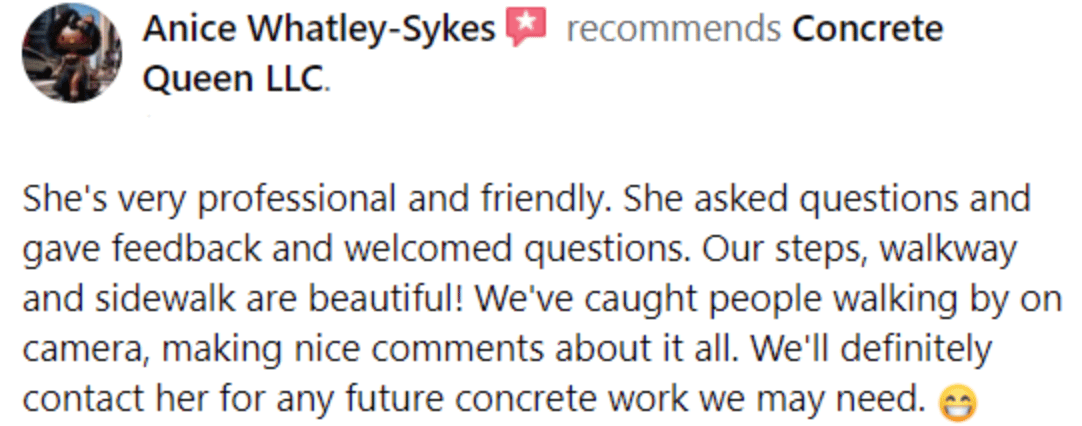
Task: Click "Queen LLC" on the header's second line
Action: click(233, 79)
